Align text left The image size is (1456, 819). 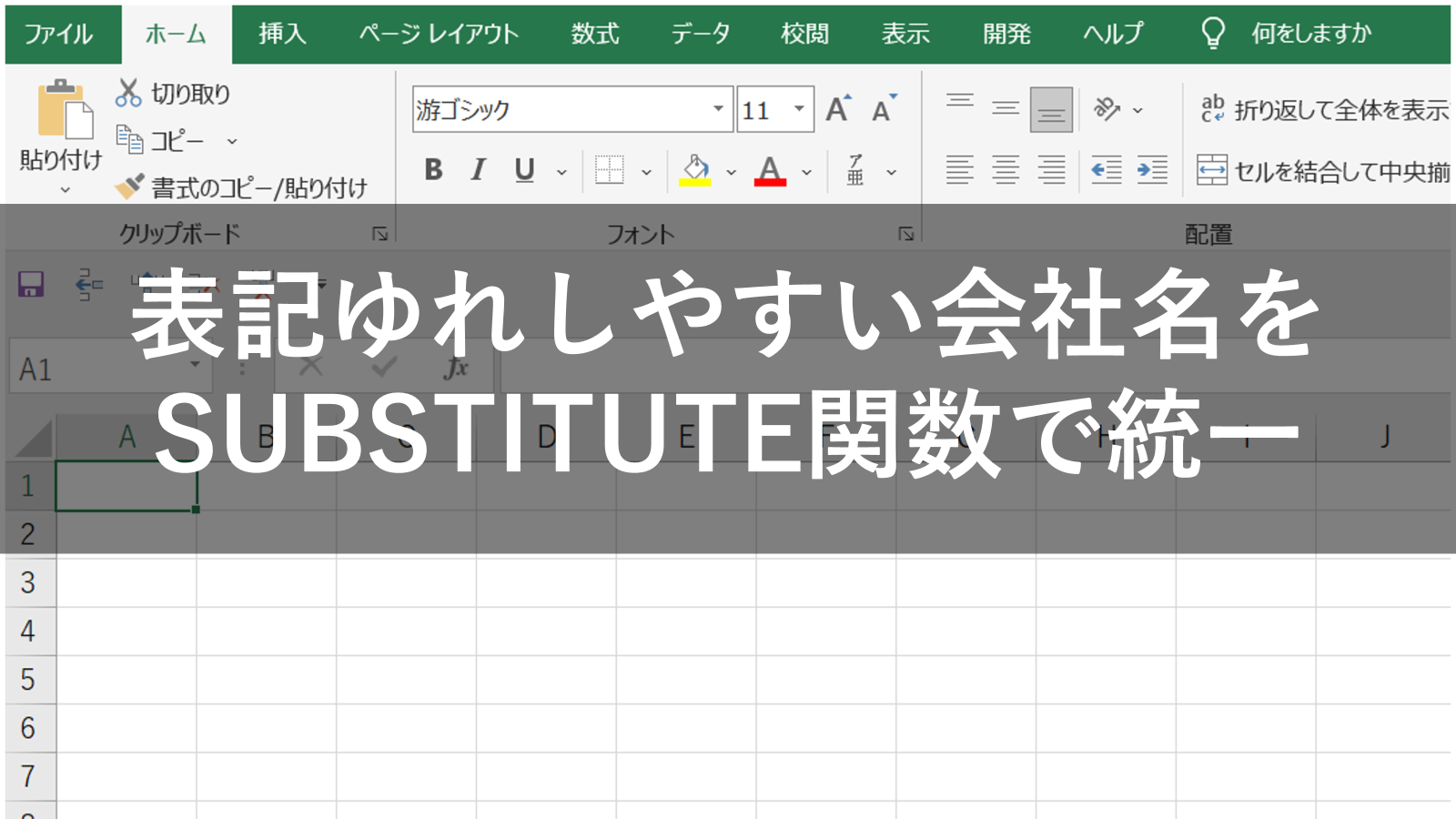(960, 170)
